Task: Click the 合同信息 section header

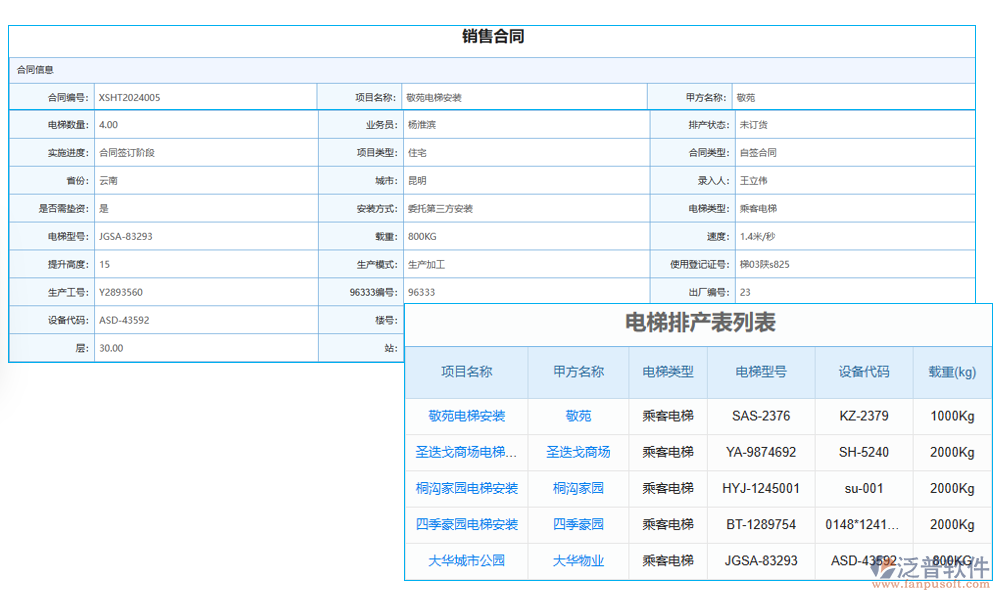Action: (36, 70)
